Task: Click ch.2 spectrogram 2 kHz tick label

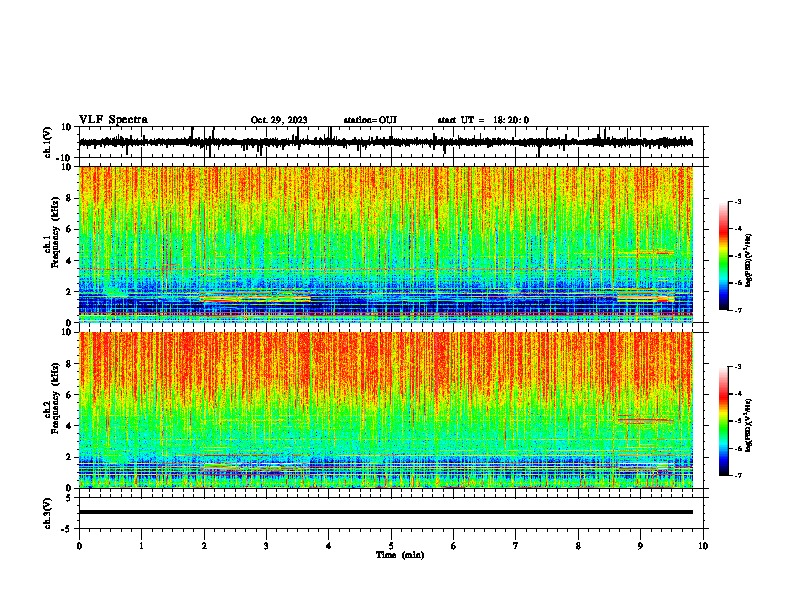Action: pyautogui.click(x=69, y=457)
